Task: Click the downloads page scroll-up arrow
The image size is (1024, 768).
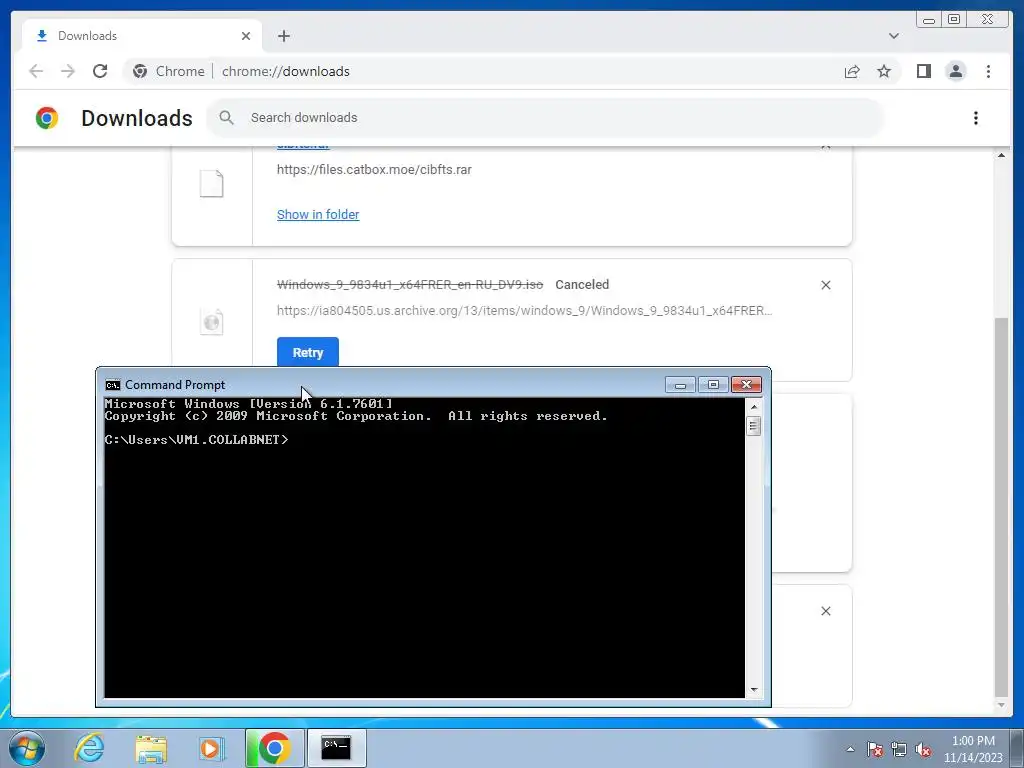Action: tap(1002, 155)
